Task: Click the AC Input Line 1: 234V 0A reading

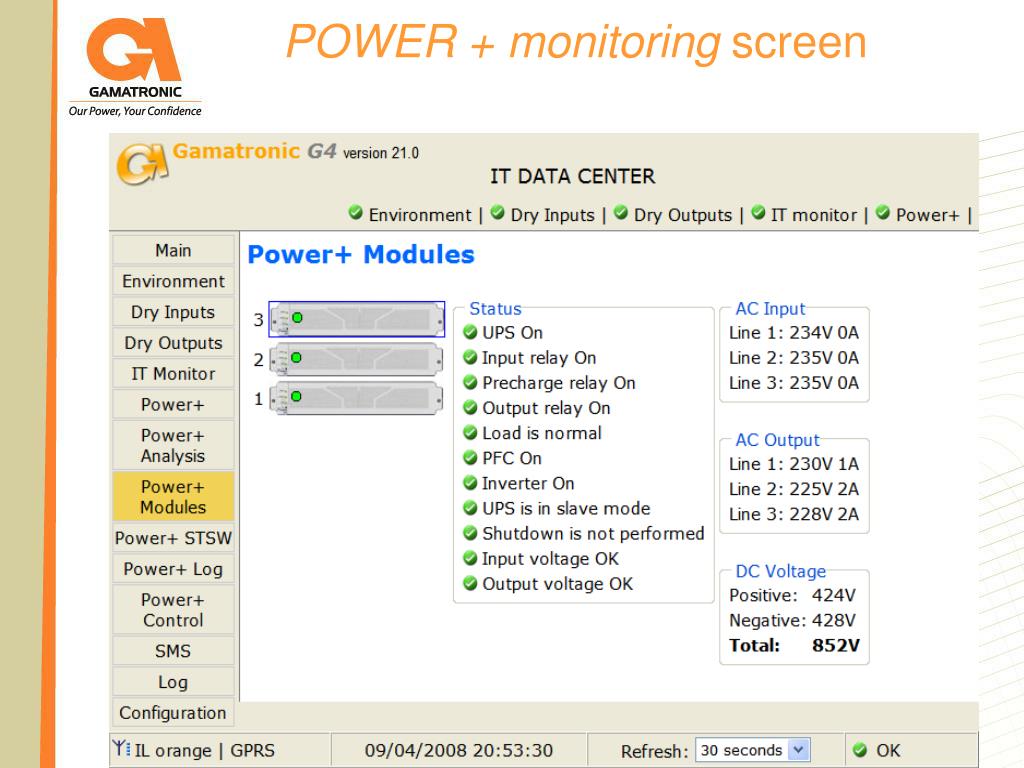Action: pos(793,332)
